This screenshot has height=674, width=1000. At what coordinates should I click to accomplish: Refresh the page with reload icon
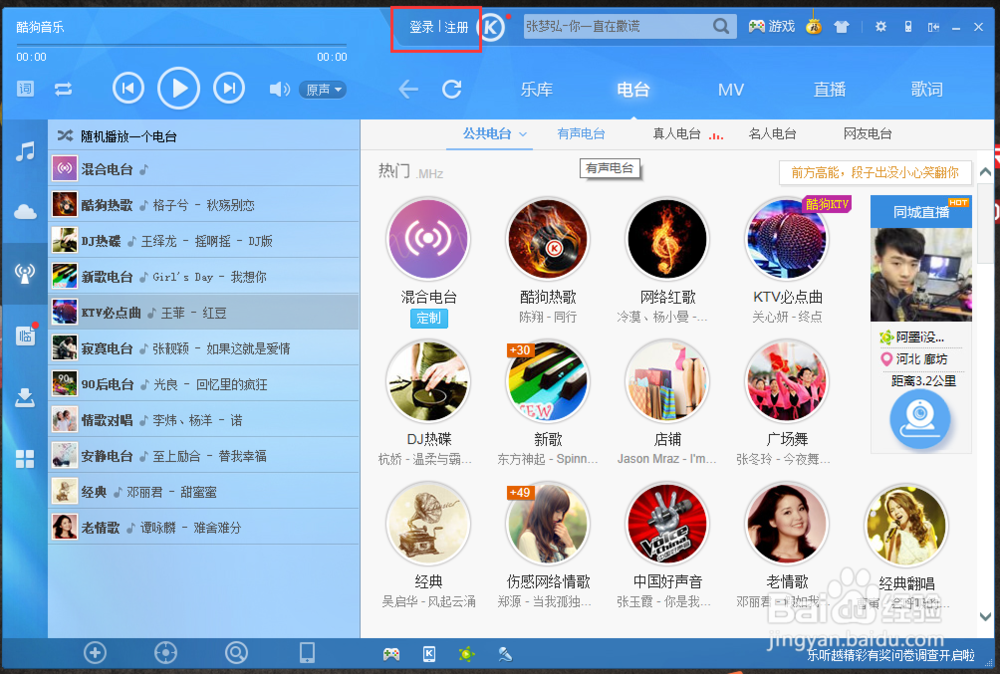(x=452, y=89)
